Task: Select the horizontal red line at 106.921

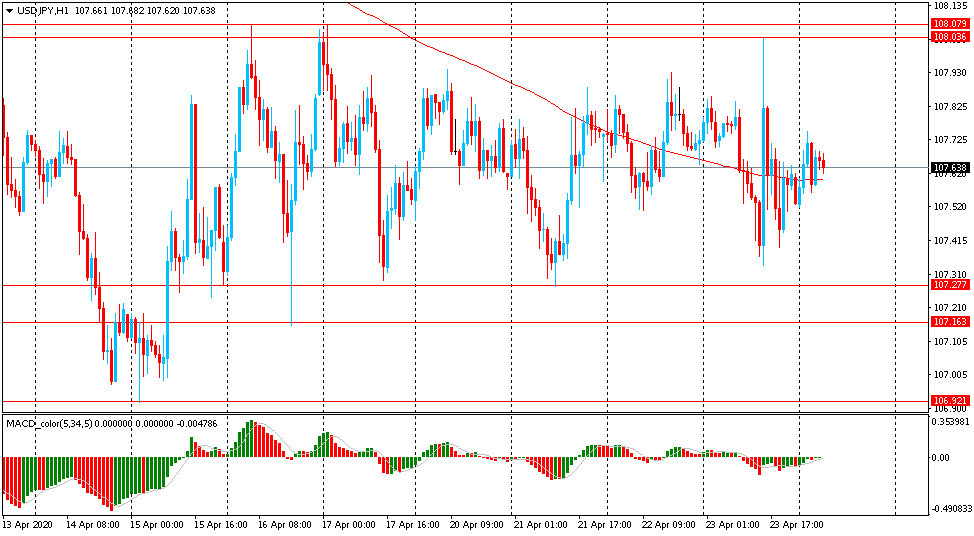Action: (466, 402)
